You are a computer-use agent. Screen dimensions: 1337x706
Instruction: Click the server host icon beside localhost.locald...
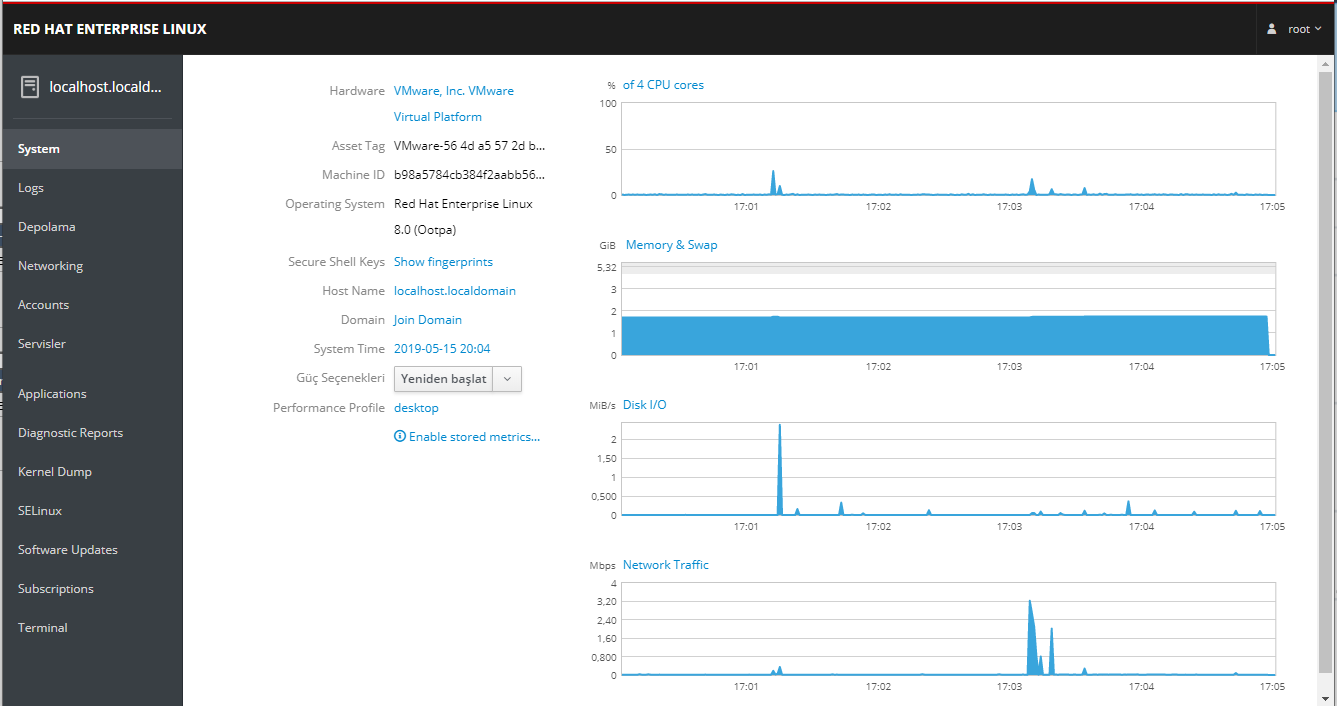[30, 87]
